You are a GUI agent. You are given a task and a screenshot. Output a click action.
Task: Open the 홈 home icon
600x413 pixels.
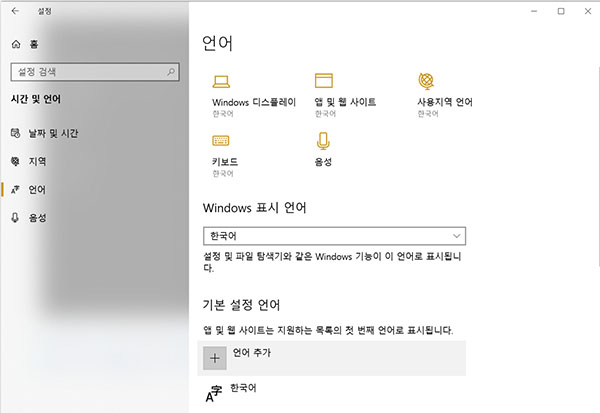(16, 44)
